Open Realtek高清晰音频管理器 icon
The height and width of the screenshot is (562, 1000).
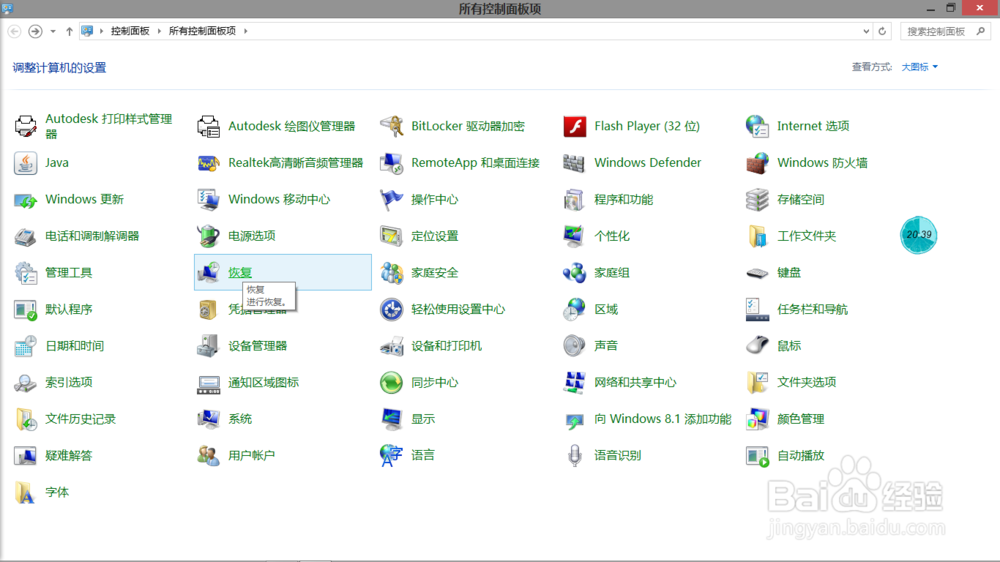tap(209, 163)
